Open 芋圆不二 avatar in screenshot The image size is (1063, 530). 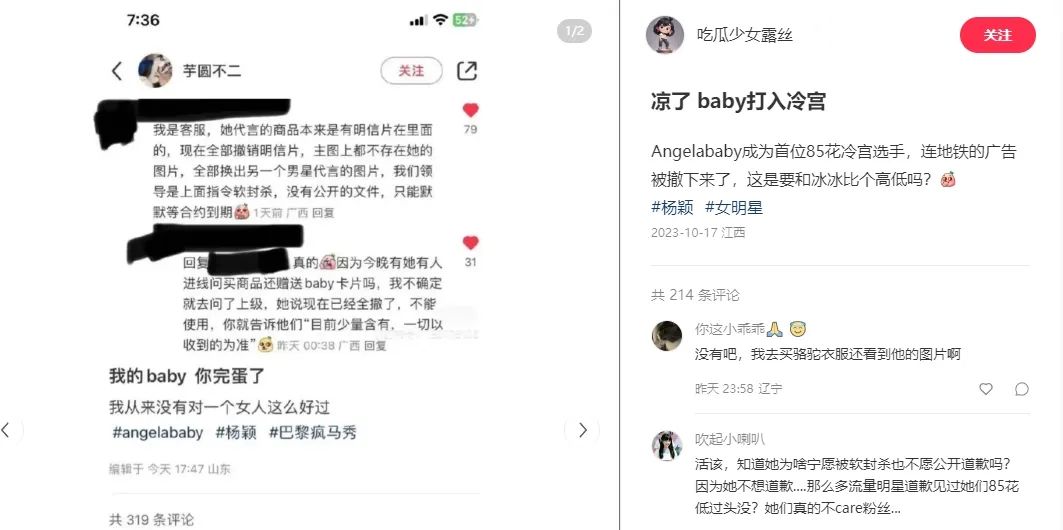pyautogui.click(x=155, y=70)
